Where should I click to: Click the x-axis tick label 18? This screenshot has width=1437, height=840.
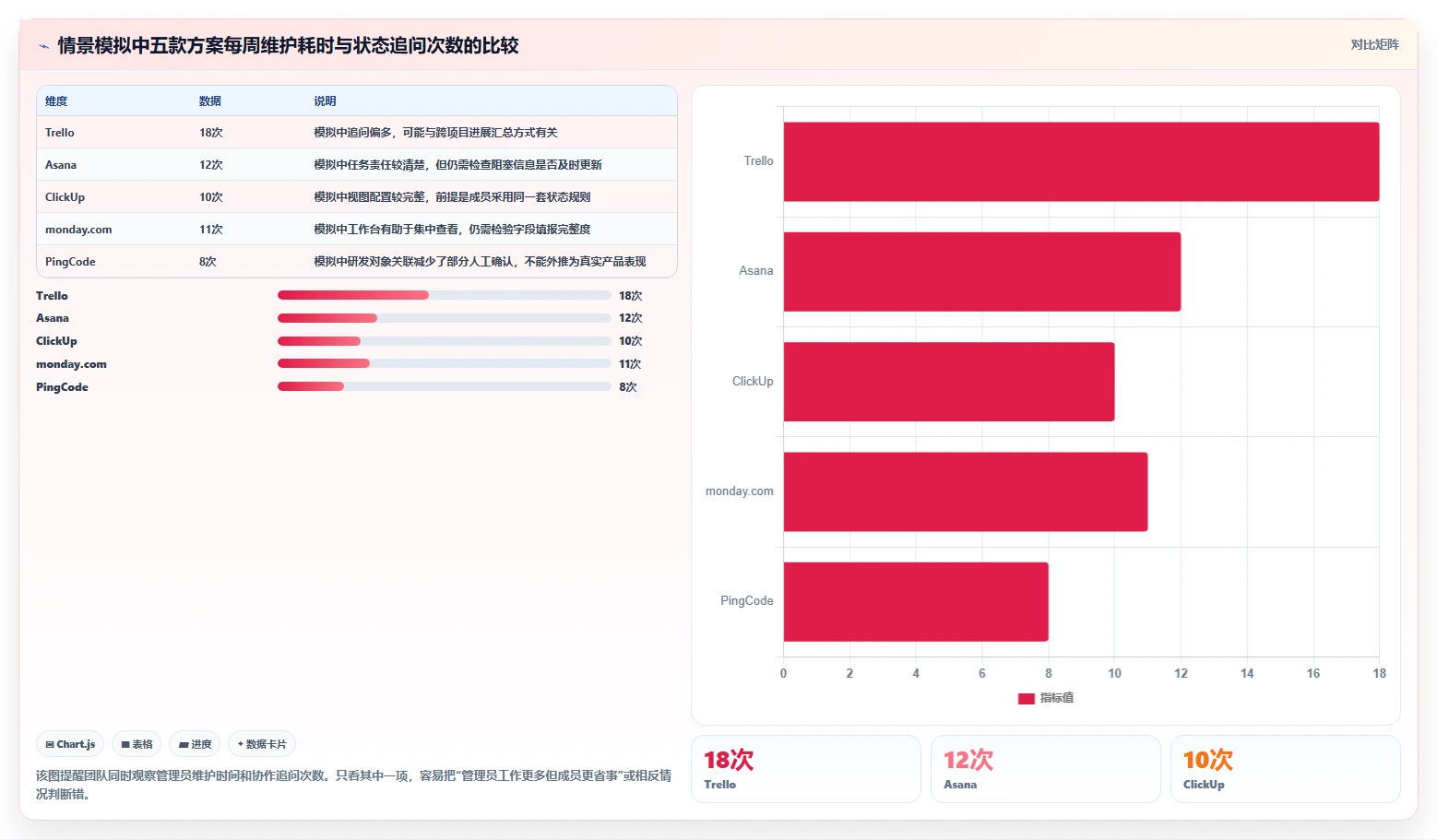[x=1379, y=673]
